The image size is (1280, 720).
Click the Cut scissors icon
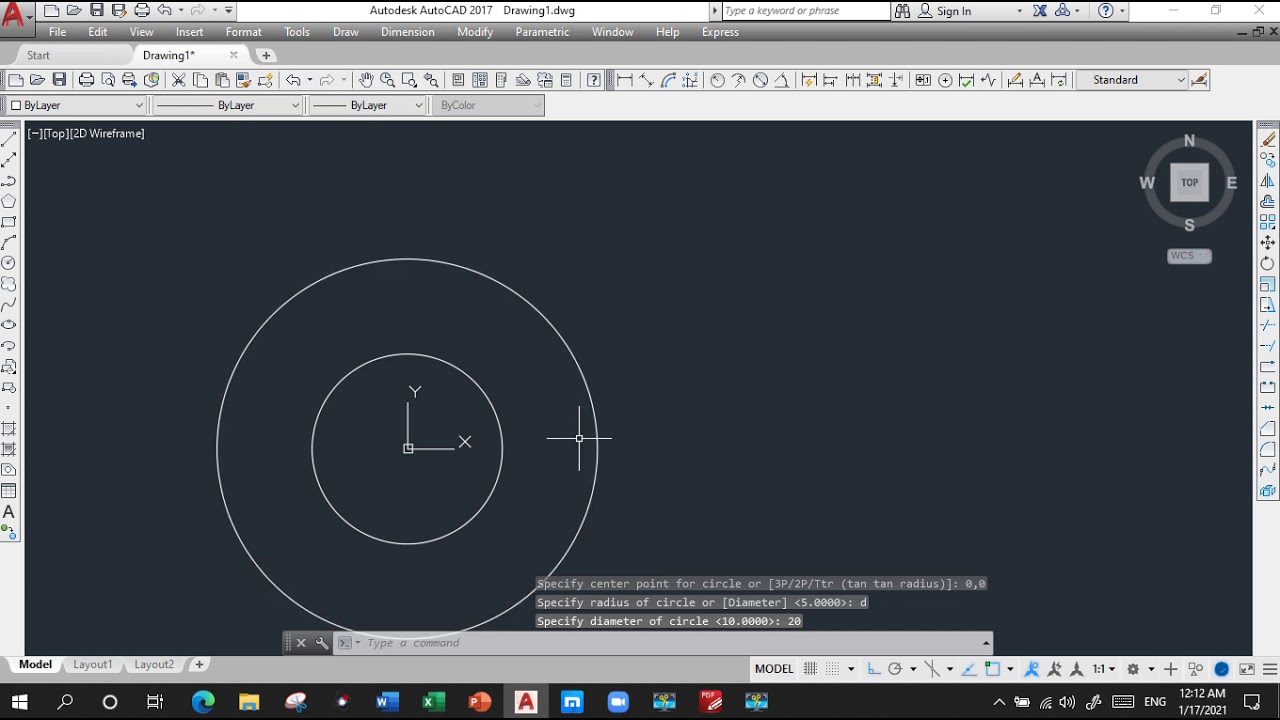tap(179, 80)
